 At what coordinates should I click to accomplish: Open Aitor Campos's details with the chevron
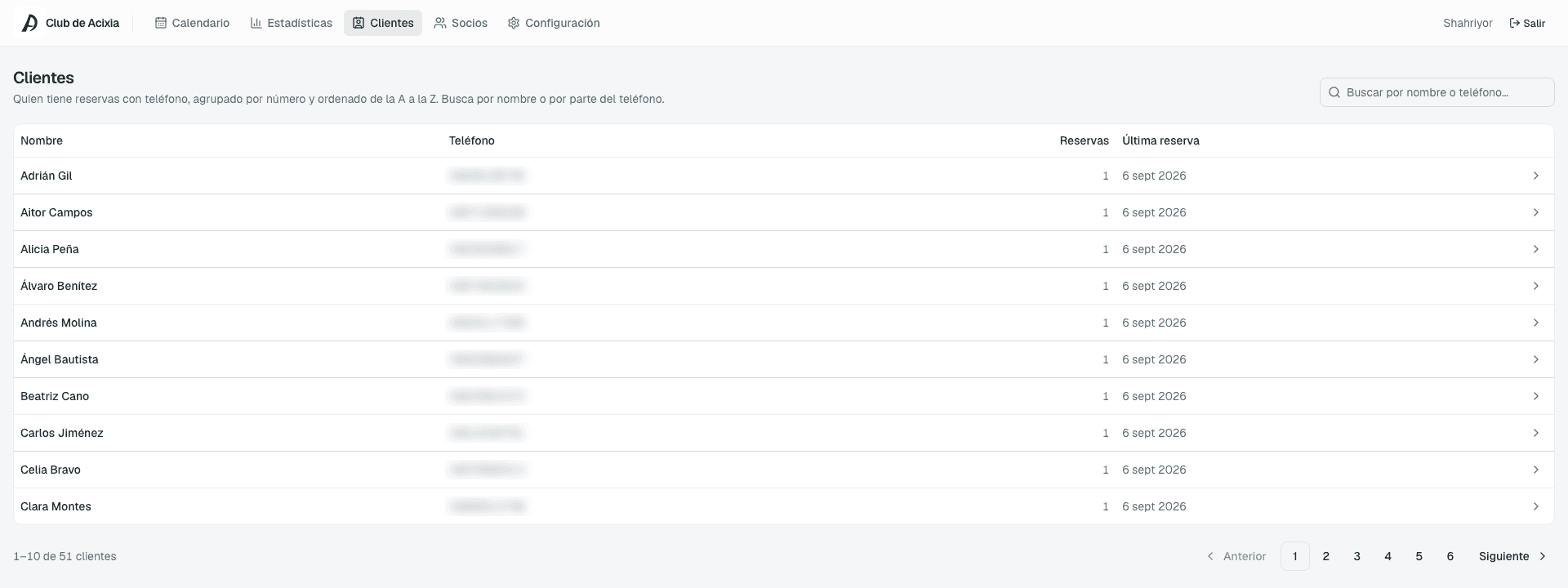coord(1536,212)
